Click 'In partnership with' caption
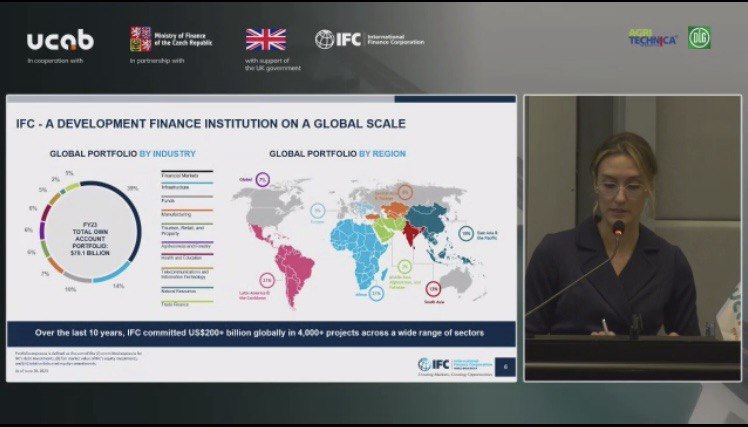This screenshot has width=748, height=427. click(x=157, y=61)
